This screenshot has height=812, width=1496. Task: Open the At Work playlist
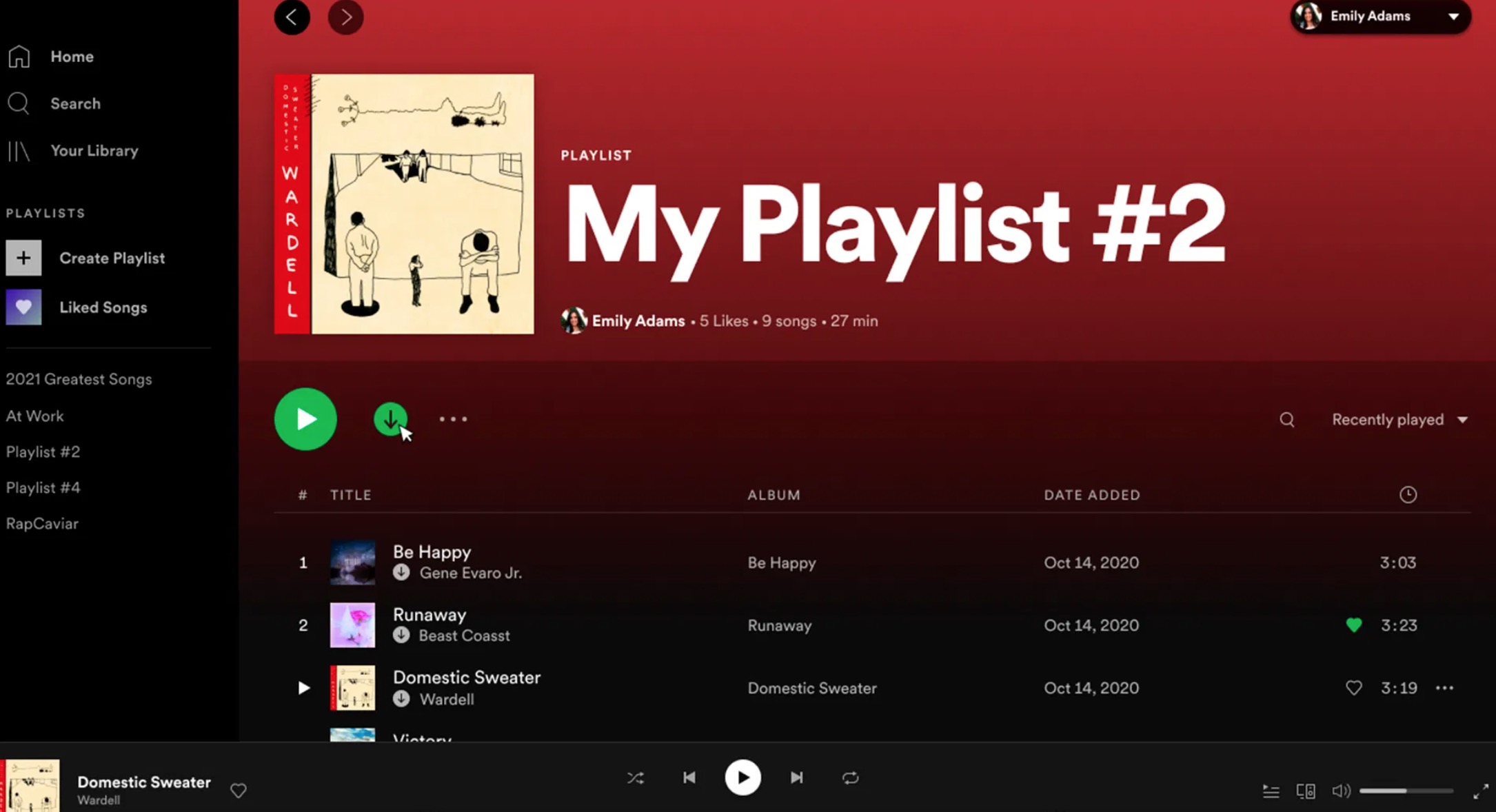pyautogui.click(x=34, y=416)
